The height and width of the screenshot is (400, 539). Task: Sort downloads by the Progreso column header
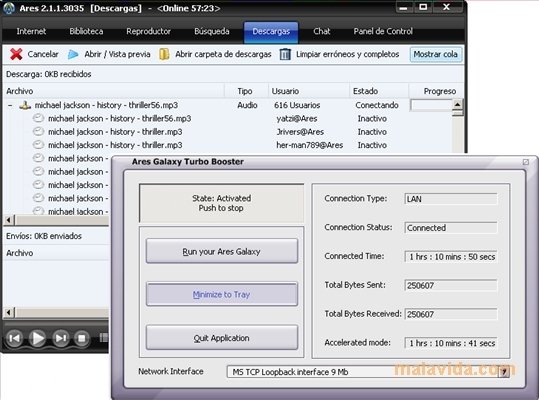point(436,91)
